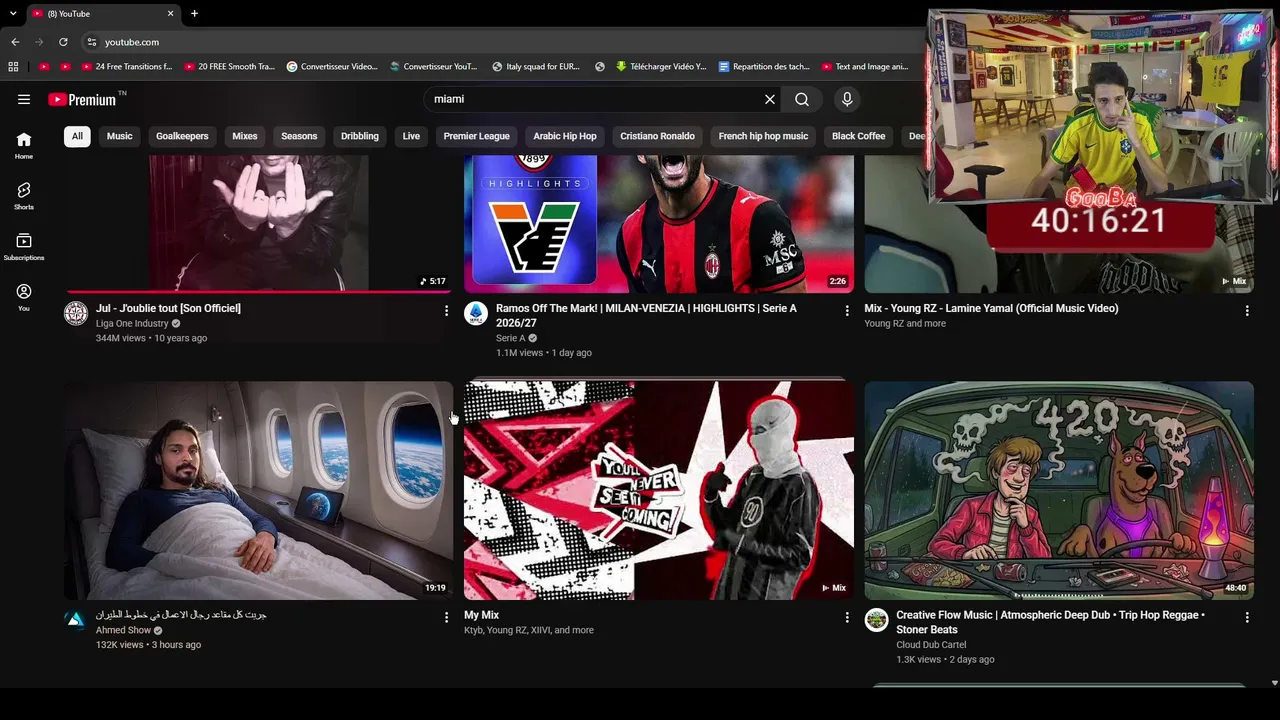Image resolution: width=1280 pixels, height=720 pixels.
Task: Reload the YouTube page
Action: pyautogui.click(x=63, y=42)
